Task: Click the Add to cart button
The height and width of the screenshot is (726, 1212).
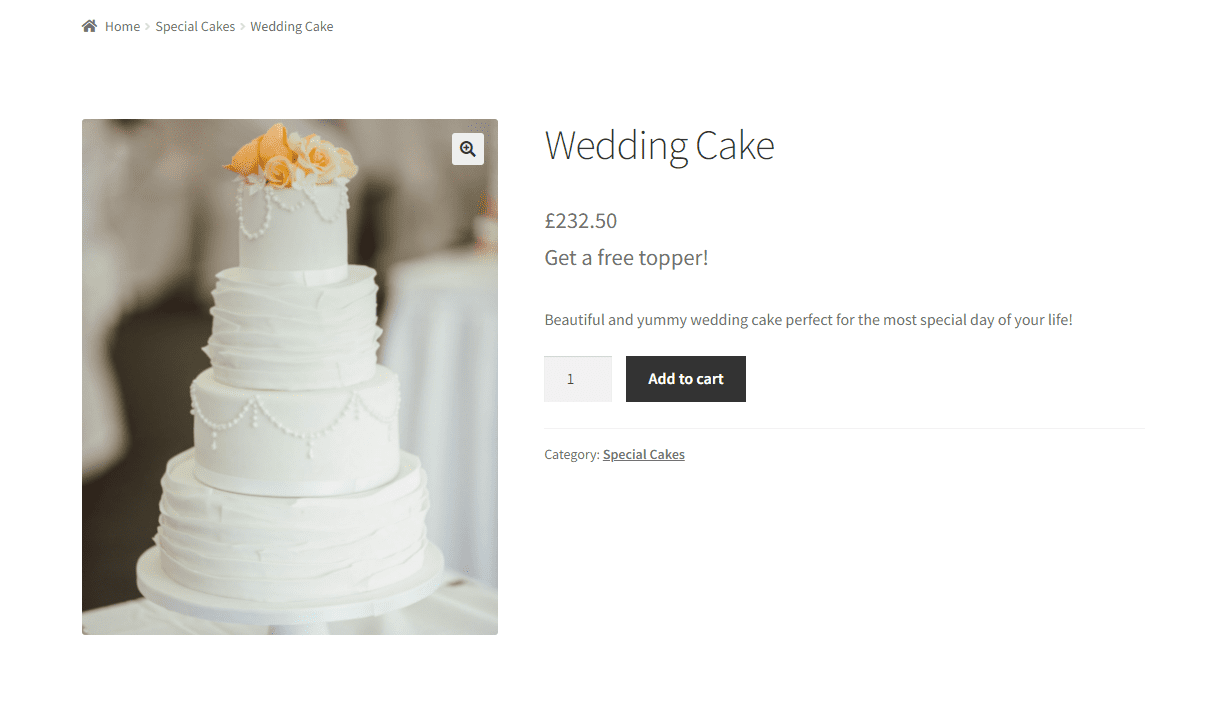Action: (x=686, y=379)
